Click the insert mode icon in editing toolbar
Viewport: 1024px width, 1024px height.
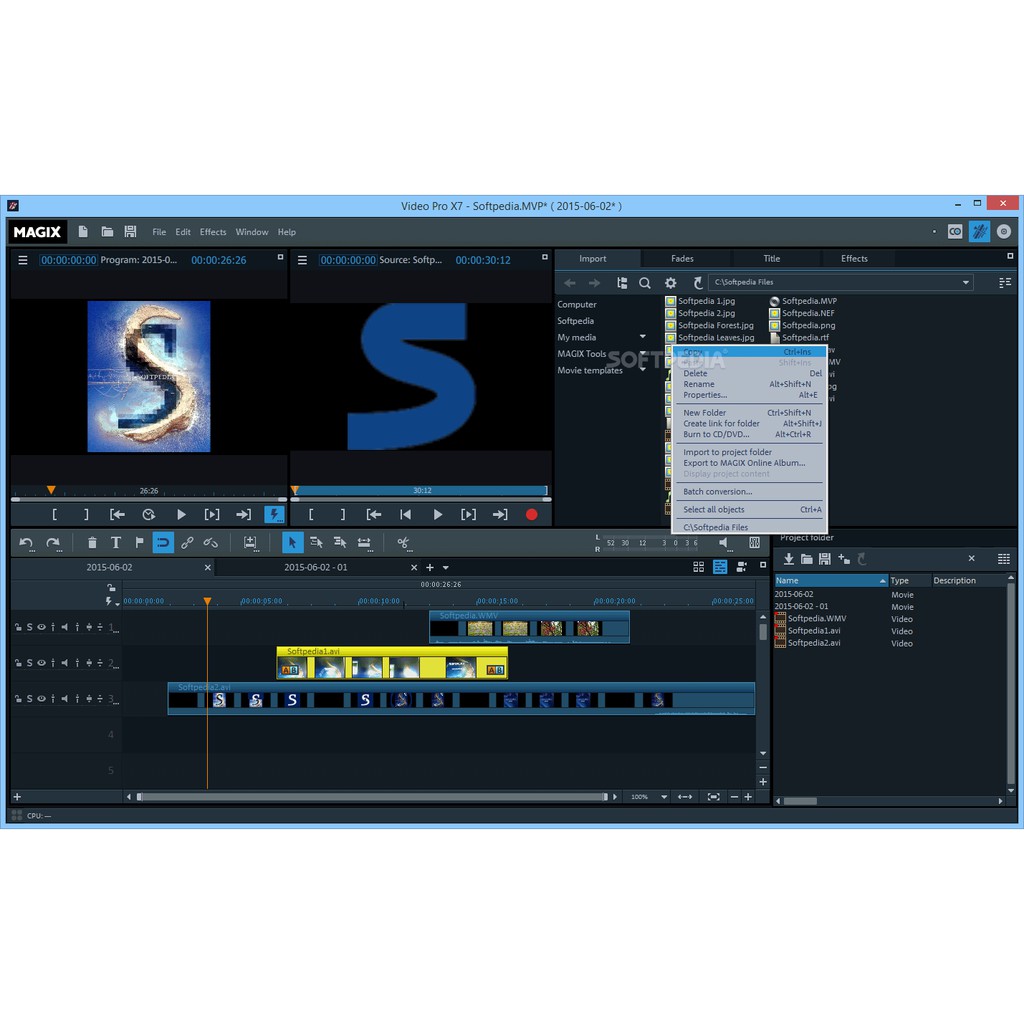250,543
